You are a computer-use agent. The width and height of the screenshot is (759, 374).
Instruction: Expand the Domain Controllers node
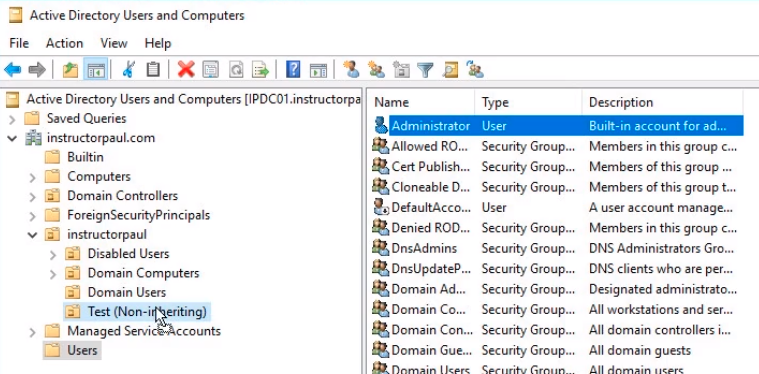32,196
